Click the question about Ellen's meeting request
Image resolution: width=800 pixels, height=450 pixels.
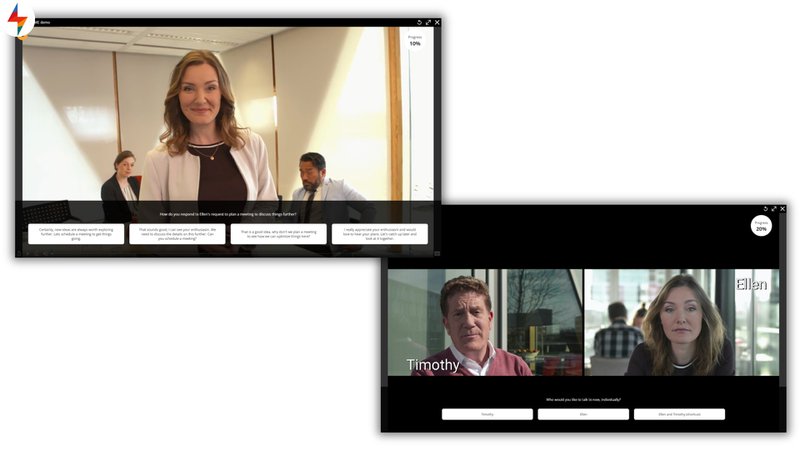(x=228, y=214)
